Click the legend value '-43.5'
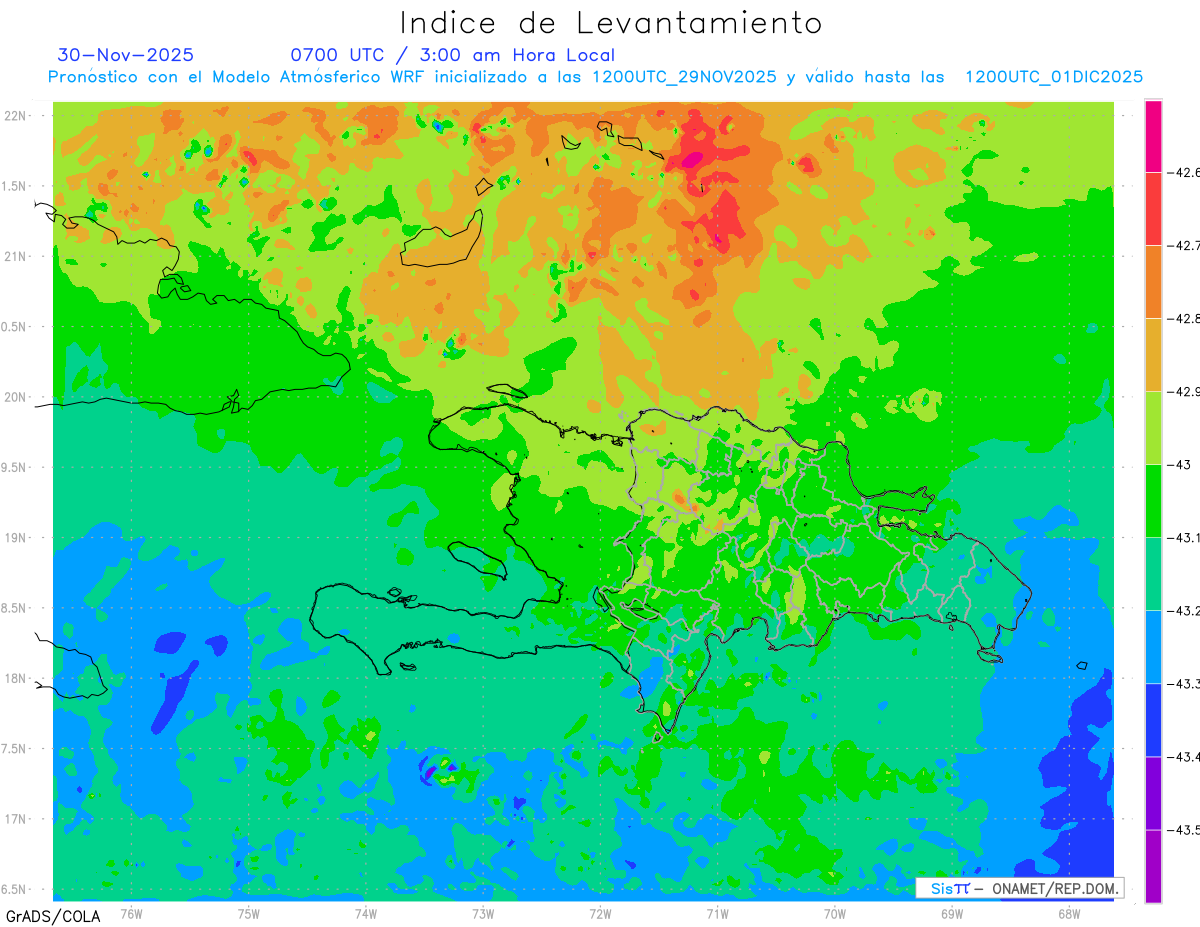This screenshot has width=1200, height=927. pos(1185,830)
